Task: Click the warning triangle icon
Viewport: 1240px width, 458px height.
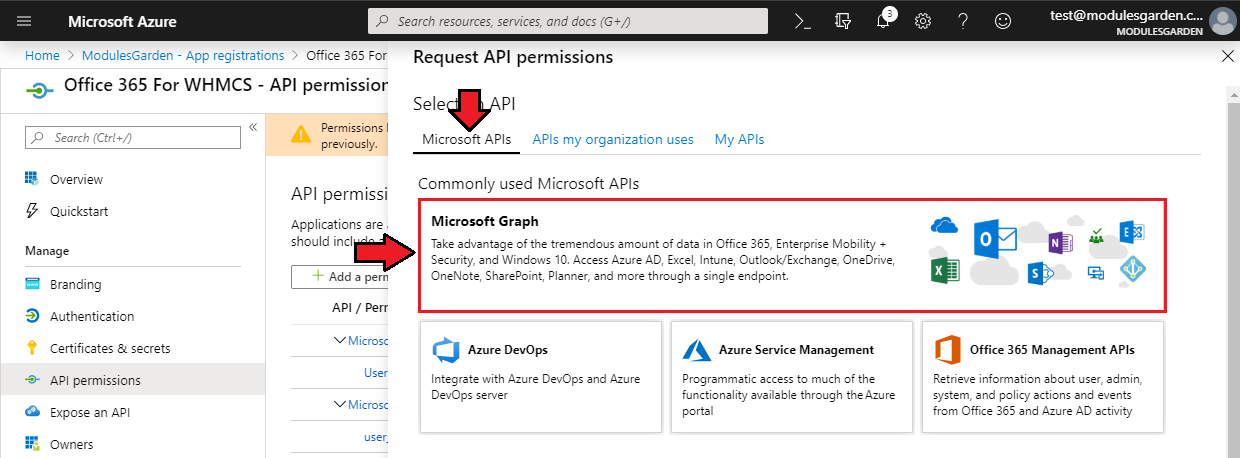Action: tap(300, 135)
